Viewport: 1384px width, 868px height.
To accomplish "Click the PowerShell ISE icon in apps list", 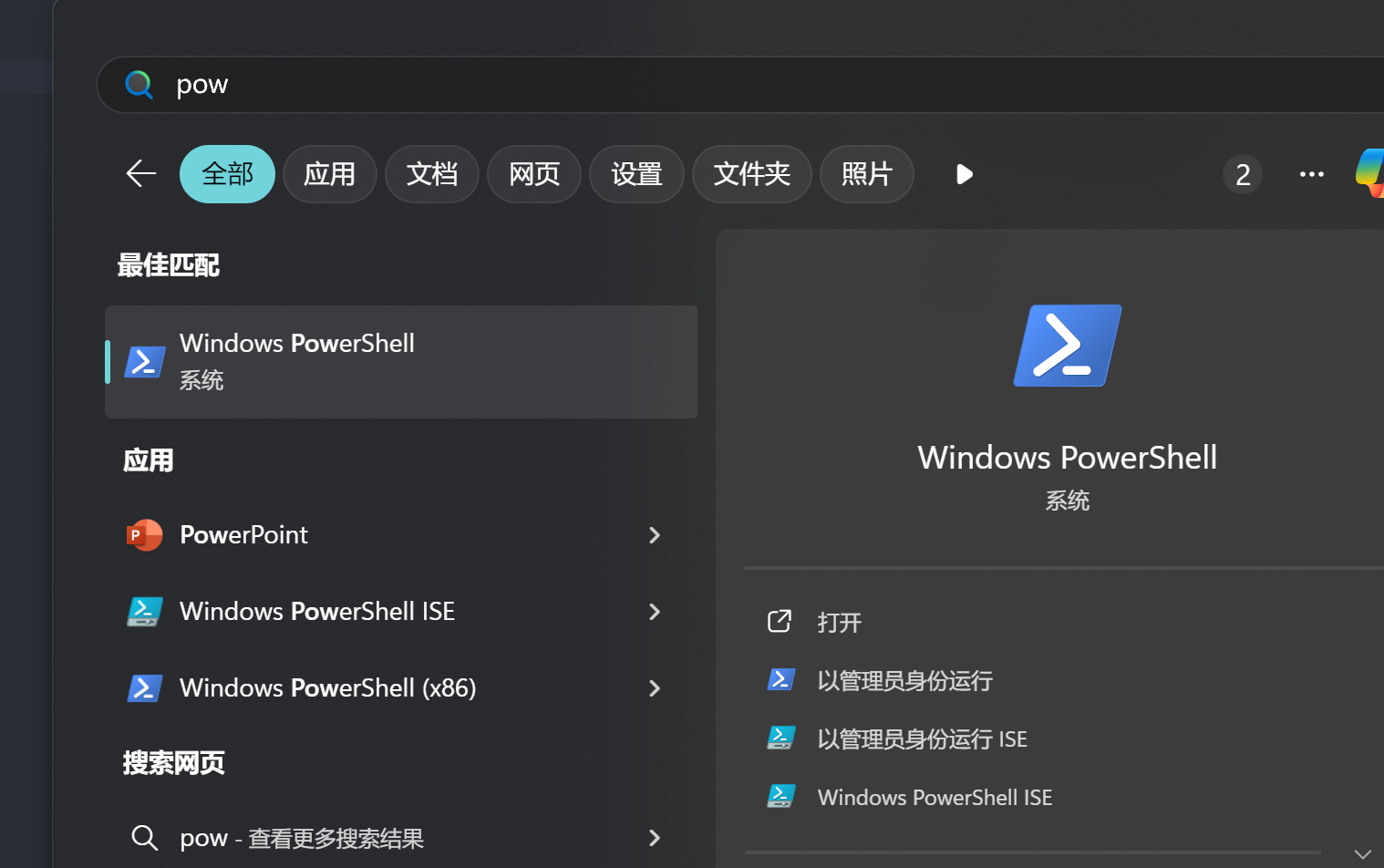I will (144, 612).
